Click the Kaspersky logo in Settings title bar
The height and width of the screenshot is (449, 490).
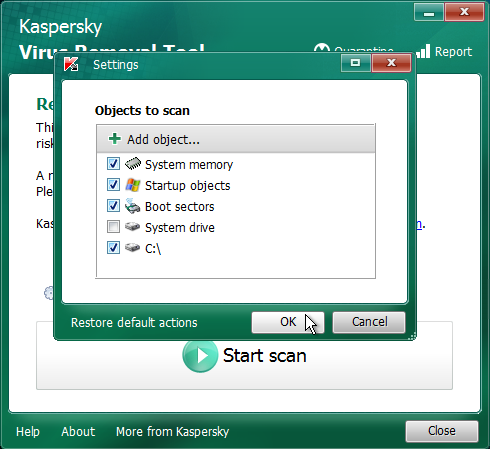coord(71,64)
